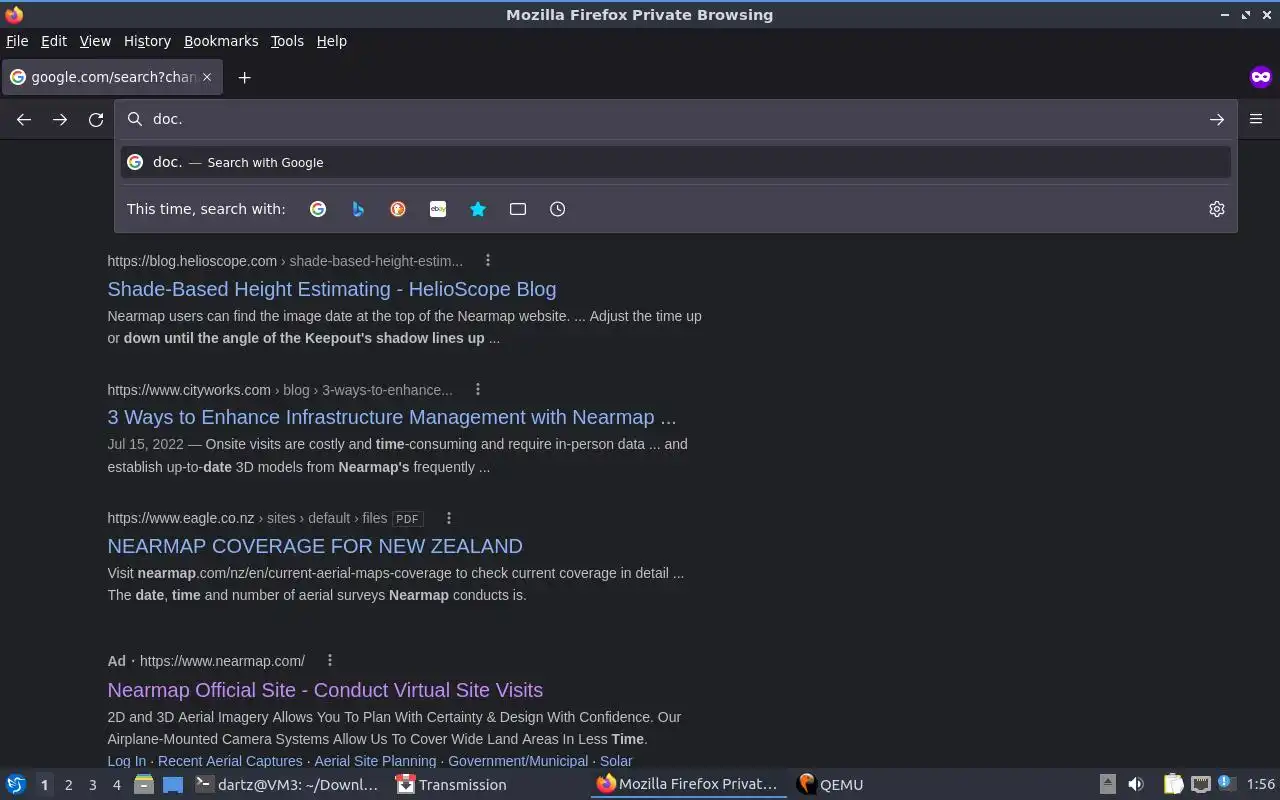Open options for eagle.co.nz result
The width and height of the screenshot is (1280, 800).
click(449, 518)
